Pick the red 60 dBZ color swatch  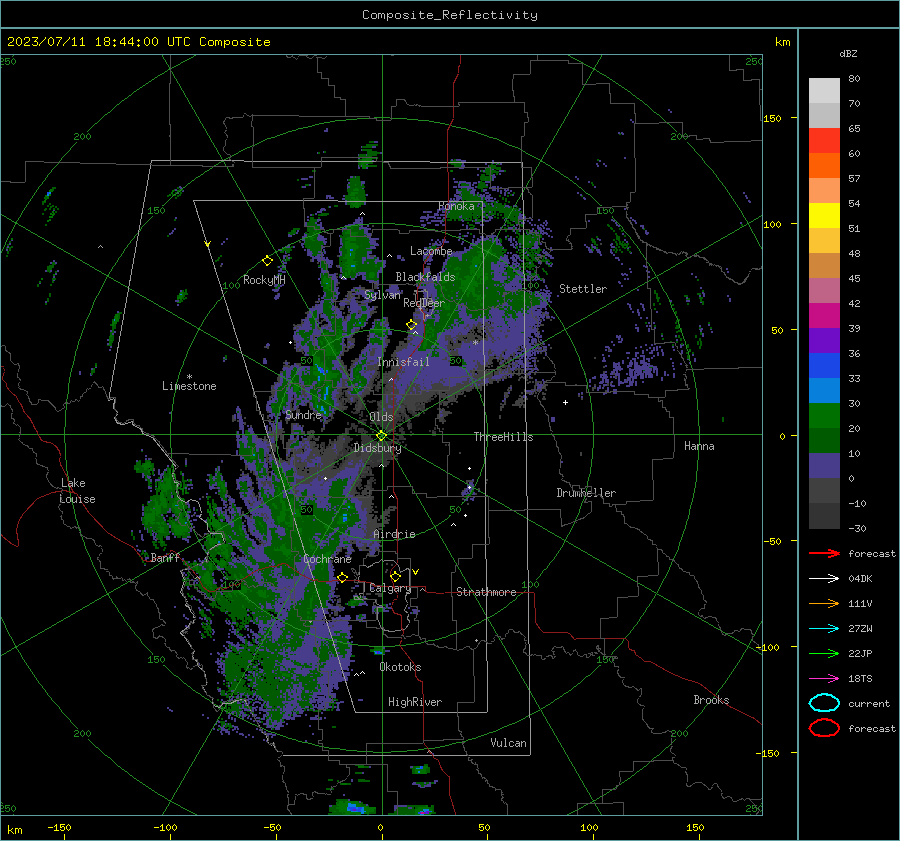pyautogui.click(x=824, y=141)
